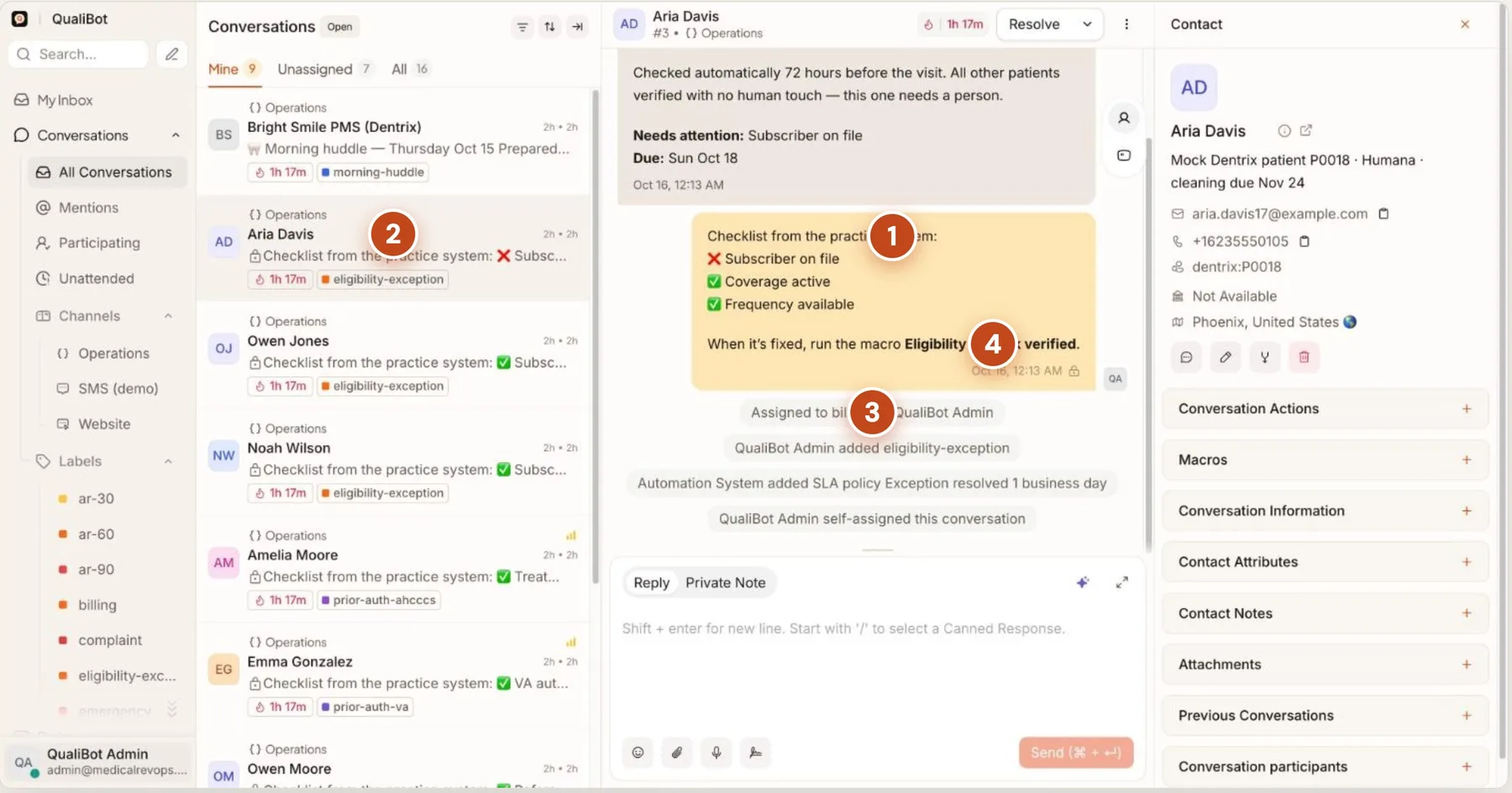1512x793 pixels.
Task: Open the compose new conversation pencil icon
Action: point(171,54)
